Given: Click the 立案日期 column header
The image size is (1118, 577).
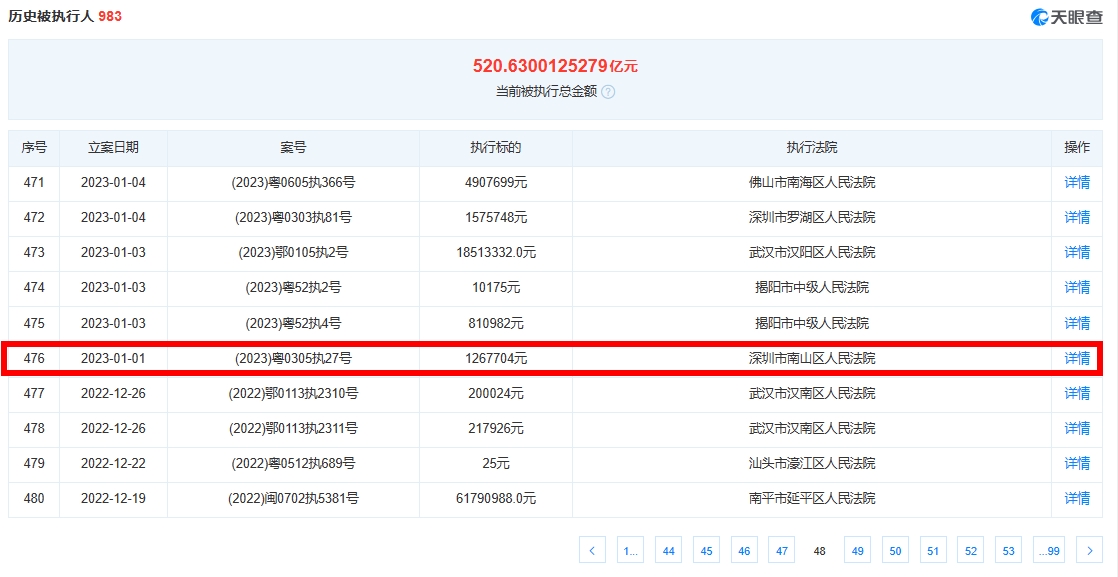Looking at the screenshot, I should (113, 147).
